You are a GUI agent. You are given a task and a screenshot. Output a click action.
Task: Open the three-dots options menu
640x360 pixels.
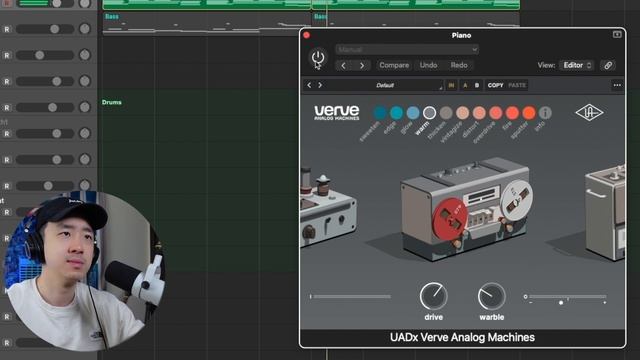pyautogui.click(x=617, y=85)
